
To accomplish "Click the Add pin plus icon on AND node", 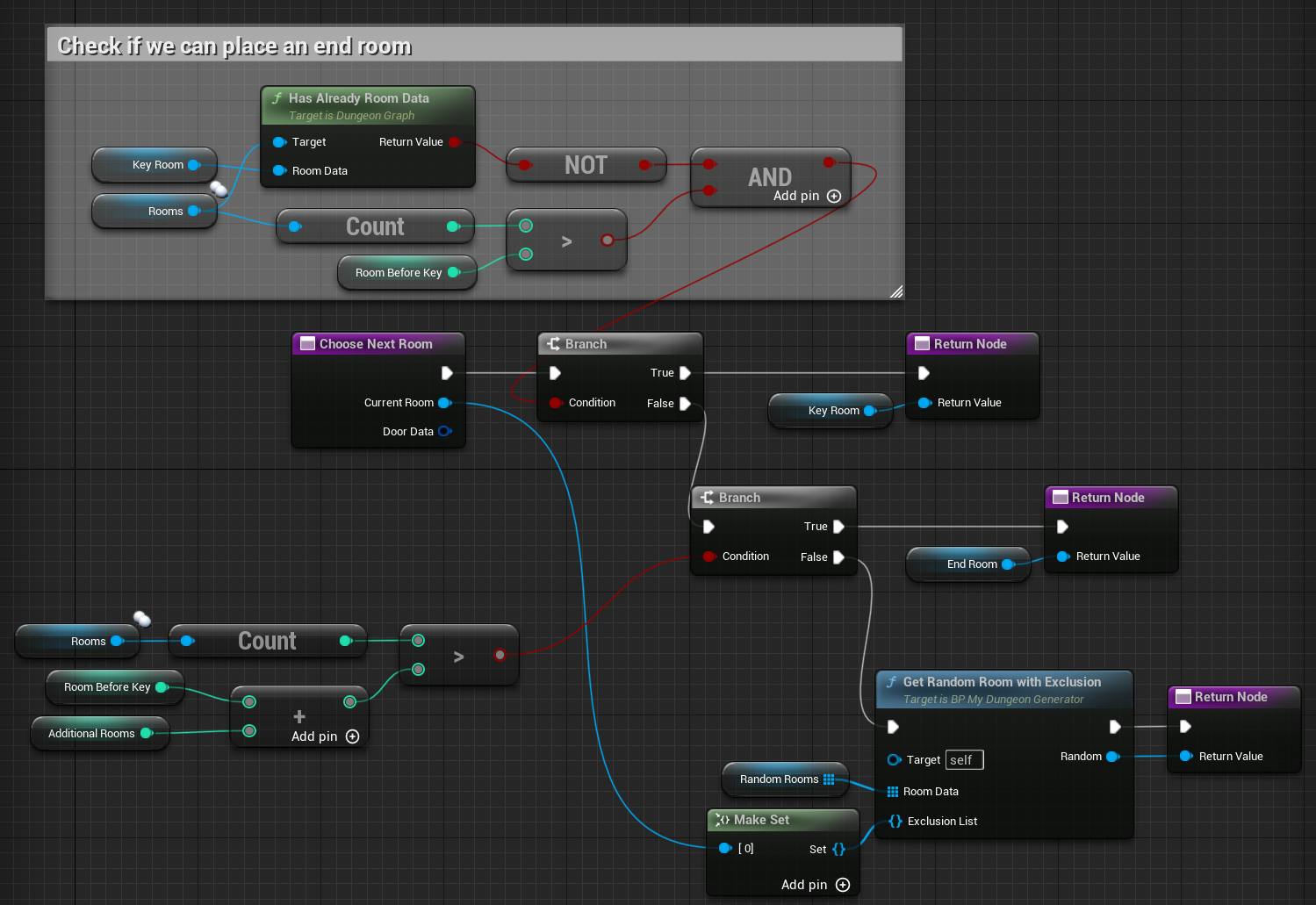I will (834, 197).
